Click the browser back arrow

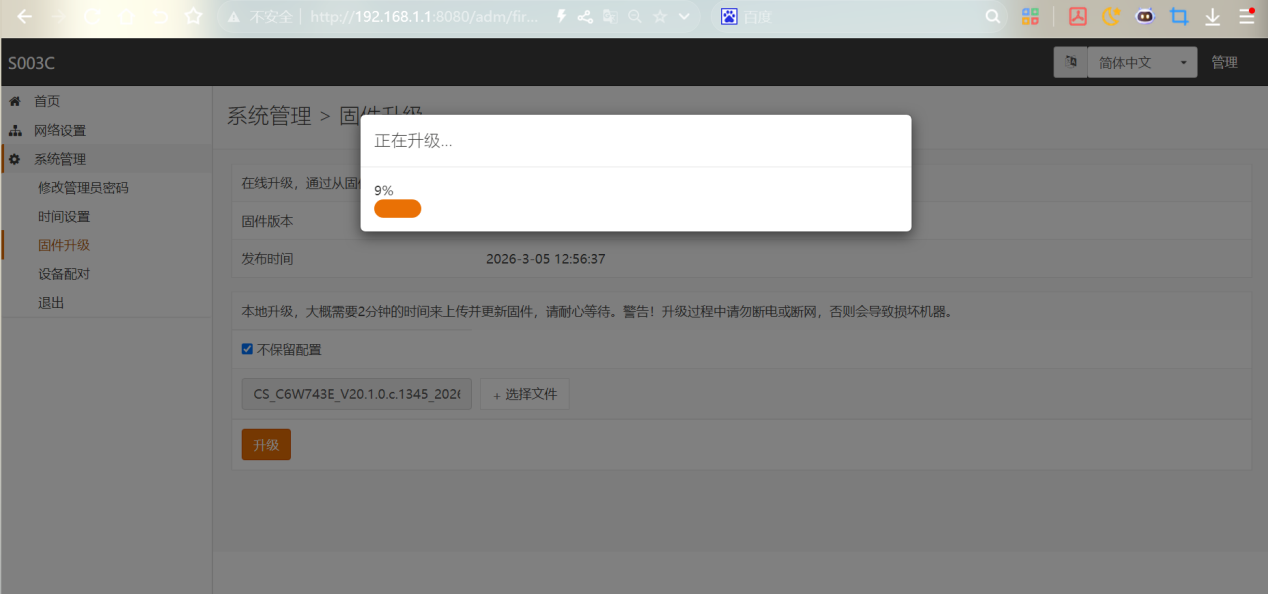[24, 17]
